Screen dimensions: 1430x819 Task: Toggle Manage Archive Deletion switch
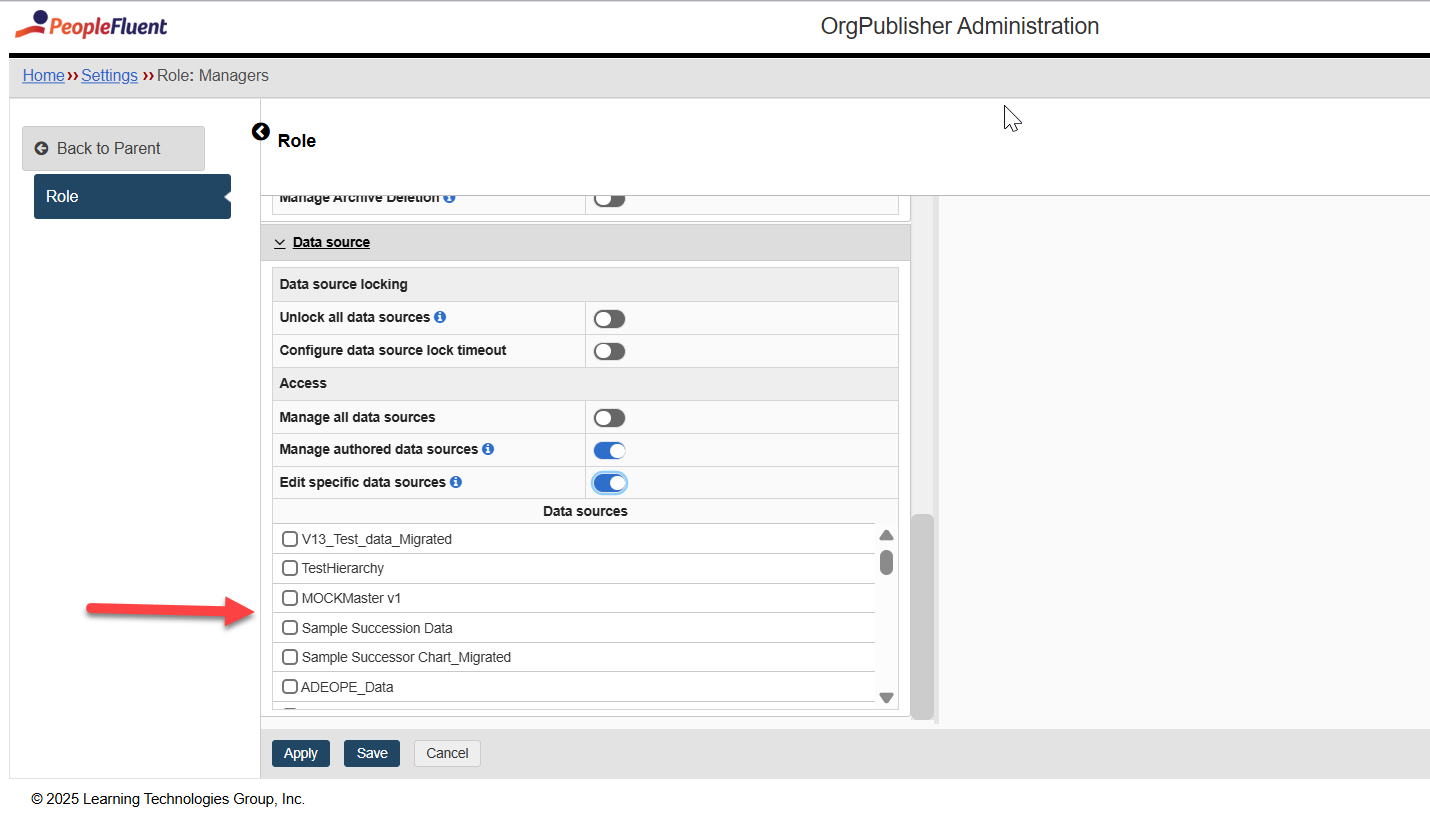[609, 199]
